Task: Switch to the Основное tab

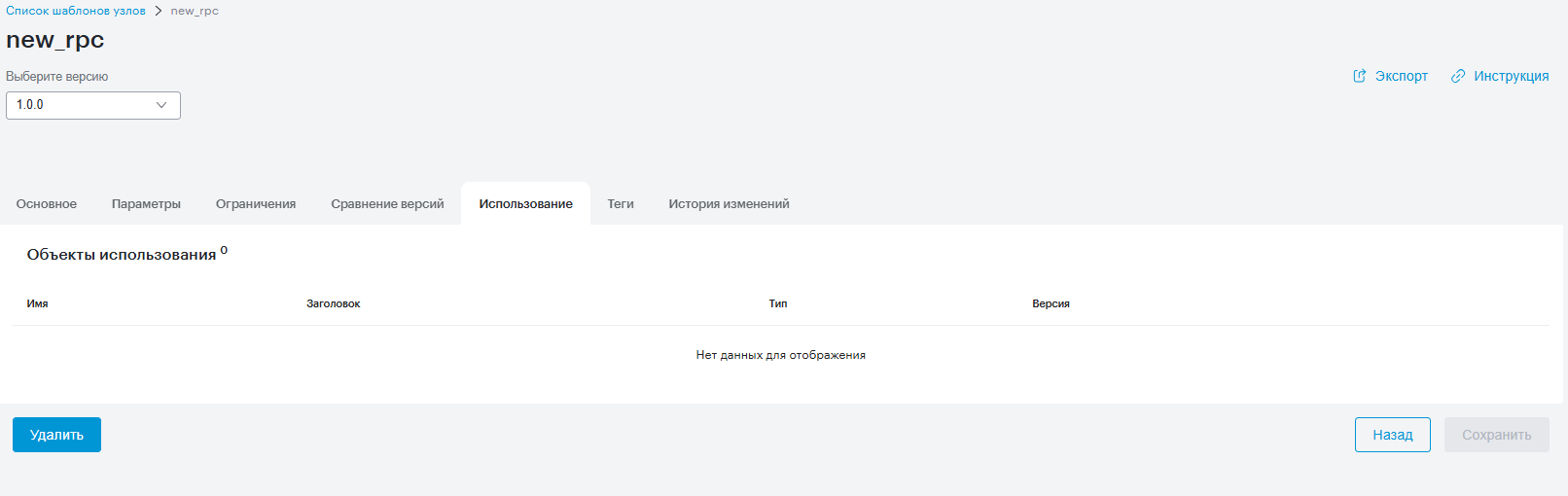Action: [x=47, y=204]
